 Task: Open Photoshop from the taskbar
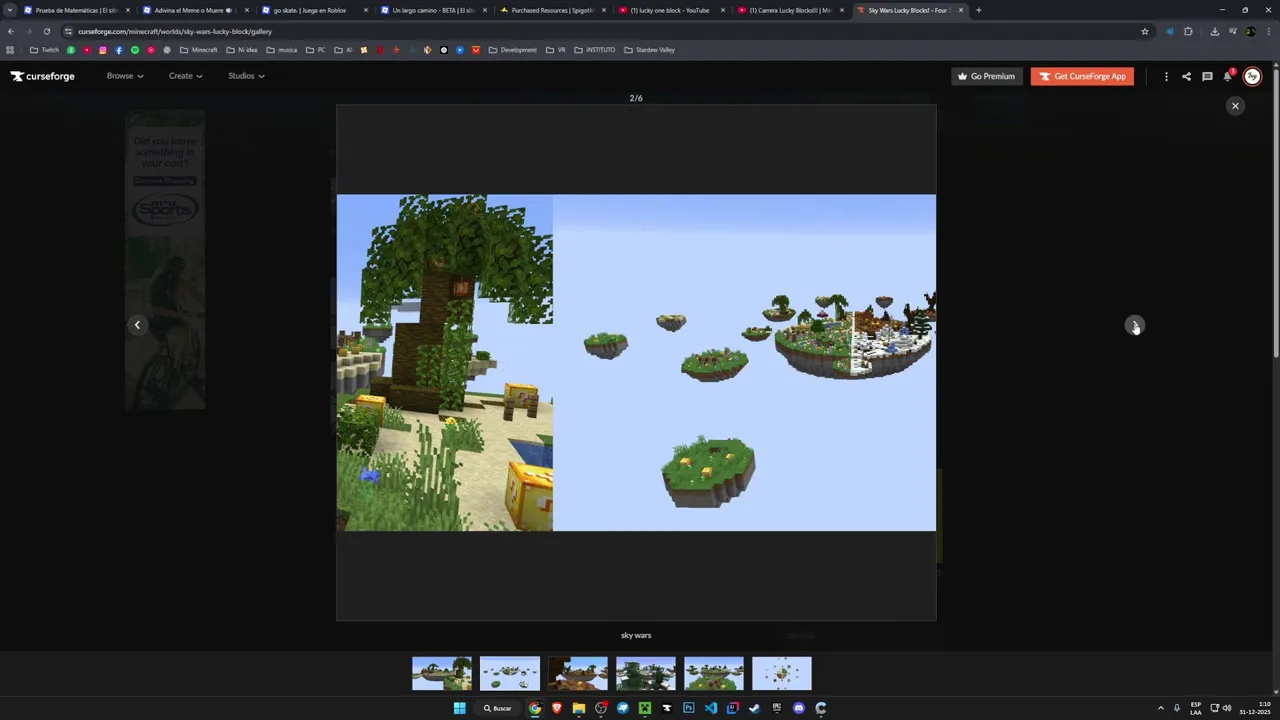(x=689, y=708)
